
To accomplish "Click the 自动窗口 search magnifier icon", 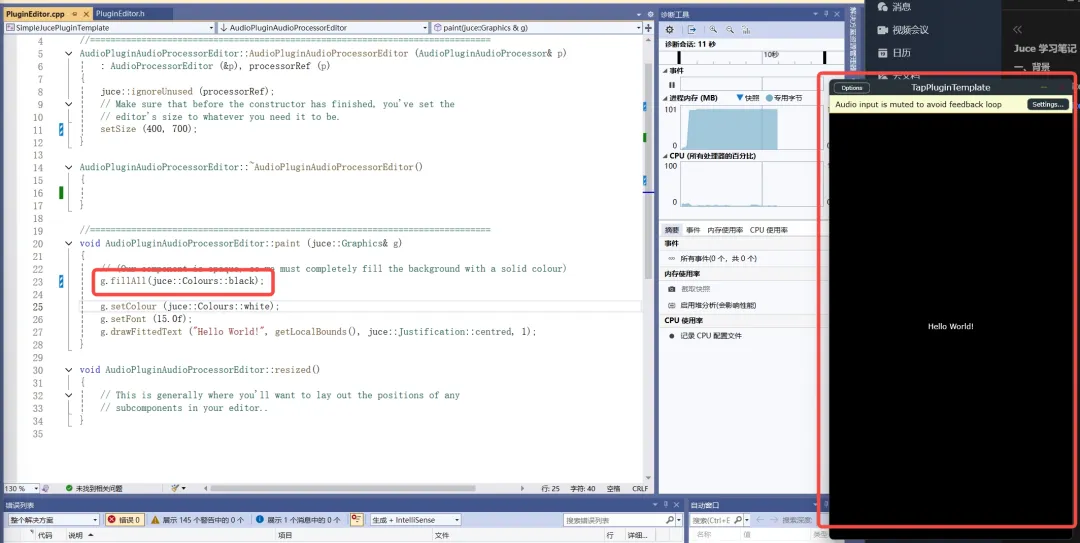I will point(738,520).
